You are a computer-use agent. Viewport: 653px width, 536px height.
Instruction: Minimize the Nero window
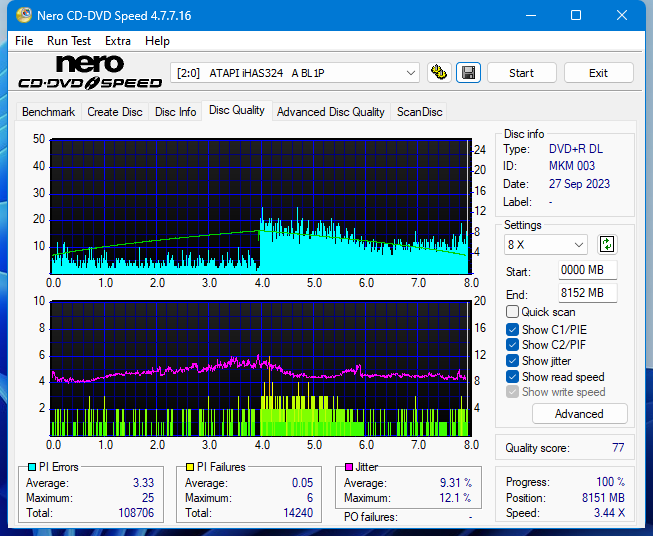tap(531, 15)
